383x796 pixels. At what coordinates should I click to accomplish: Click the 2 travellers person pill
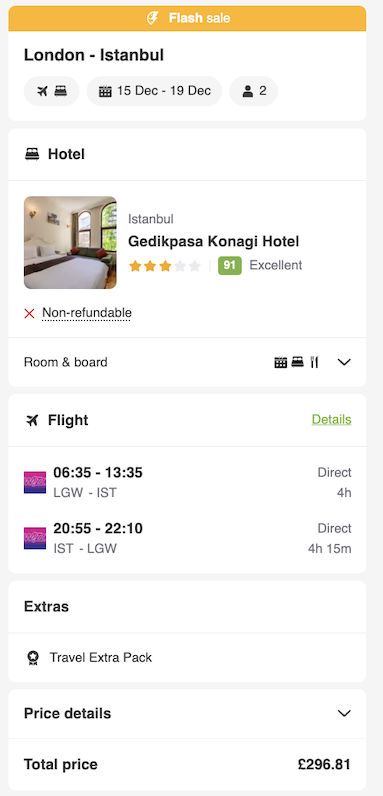click(253, 91)
